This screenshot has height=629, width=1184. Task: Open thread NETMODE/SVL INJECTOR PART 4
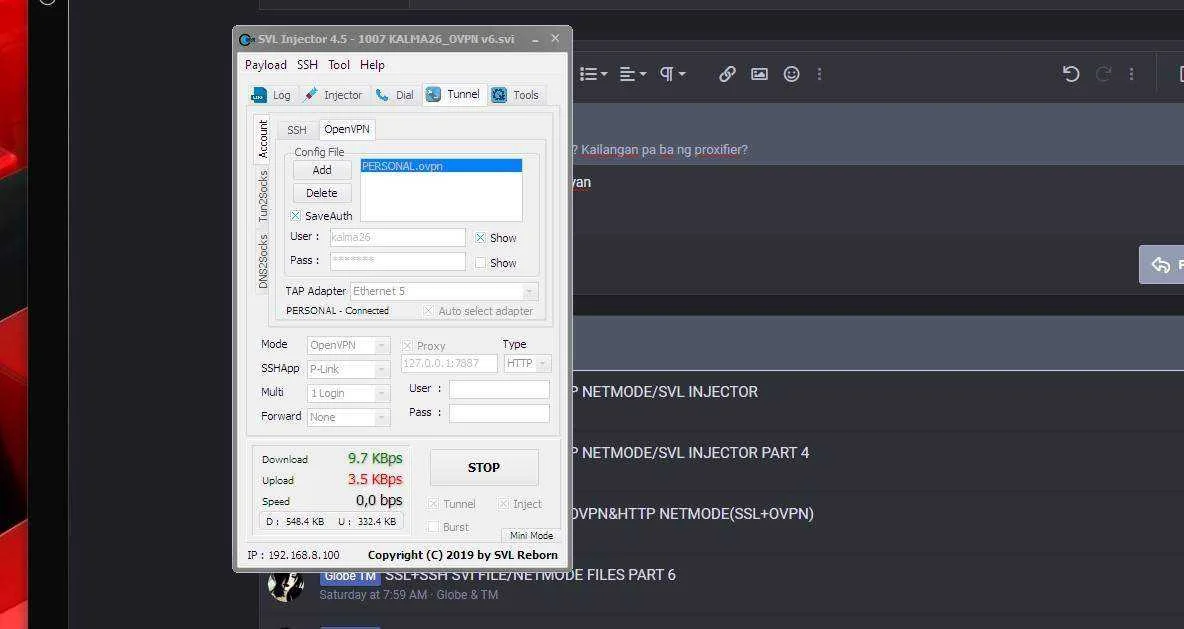point(691,453)
